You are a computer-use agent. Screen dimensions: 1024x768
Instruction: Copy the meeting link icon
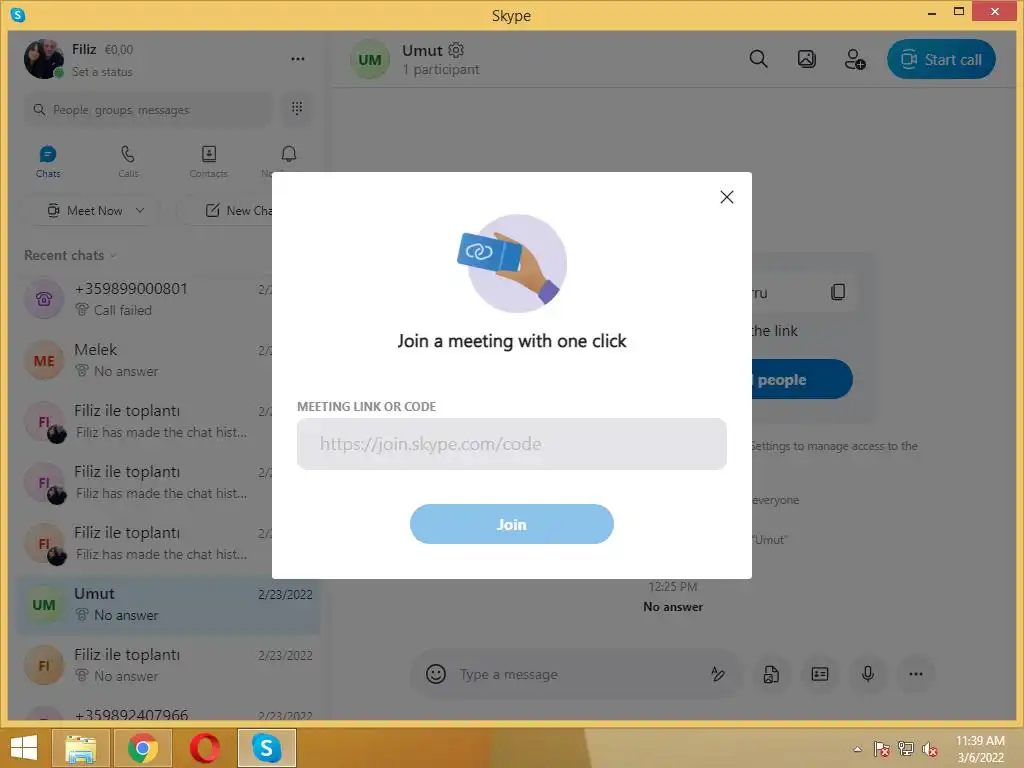[x=838, y=292]
